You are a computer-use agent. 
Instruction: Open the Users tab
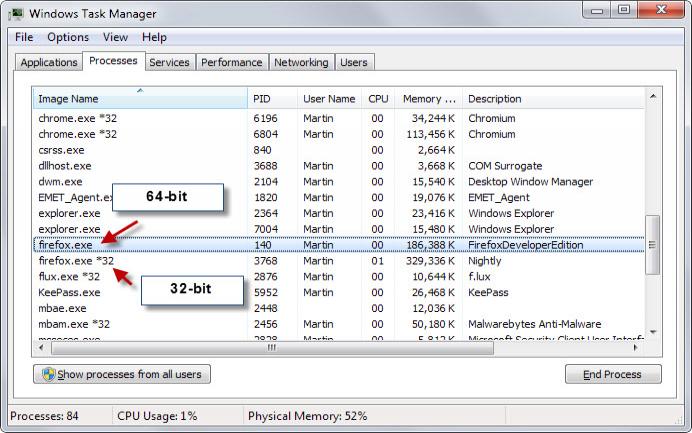click(354, 62)
